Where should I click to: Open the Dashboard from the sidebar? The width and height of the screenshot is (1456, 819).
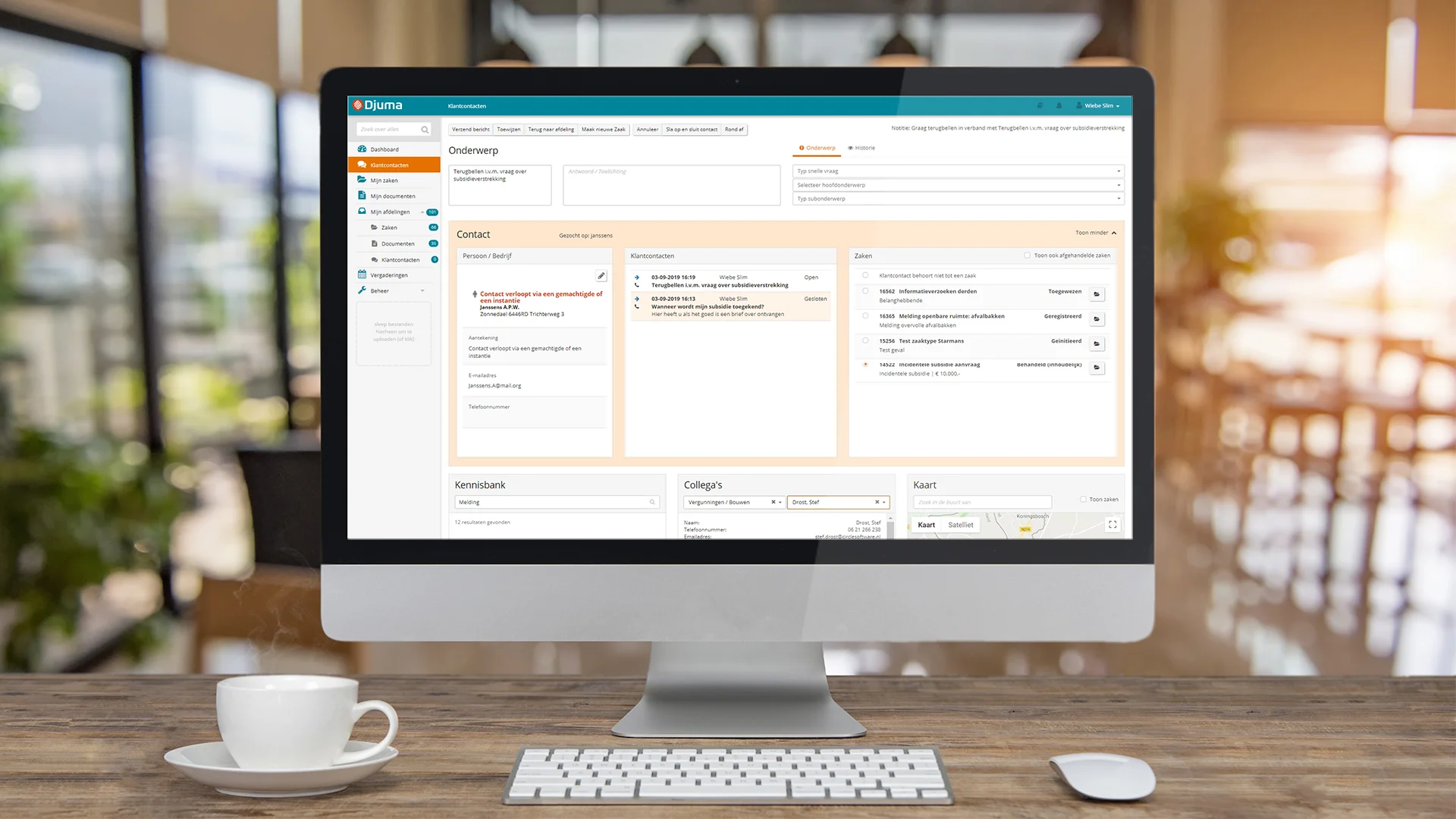384,149
